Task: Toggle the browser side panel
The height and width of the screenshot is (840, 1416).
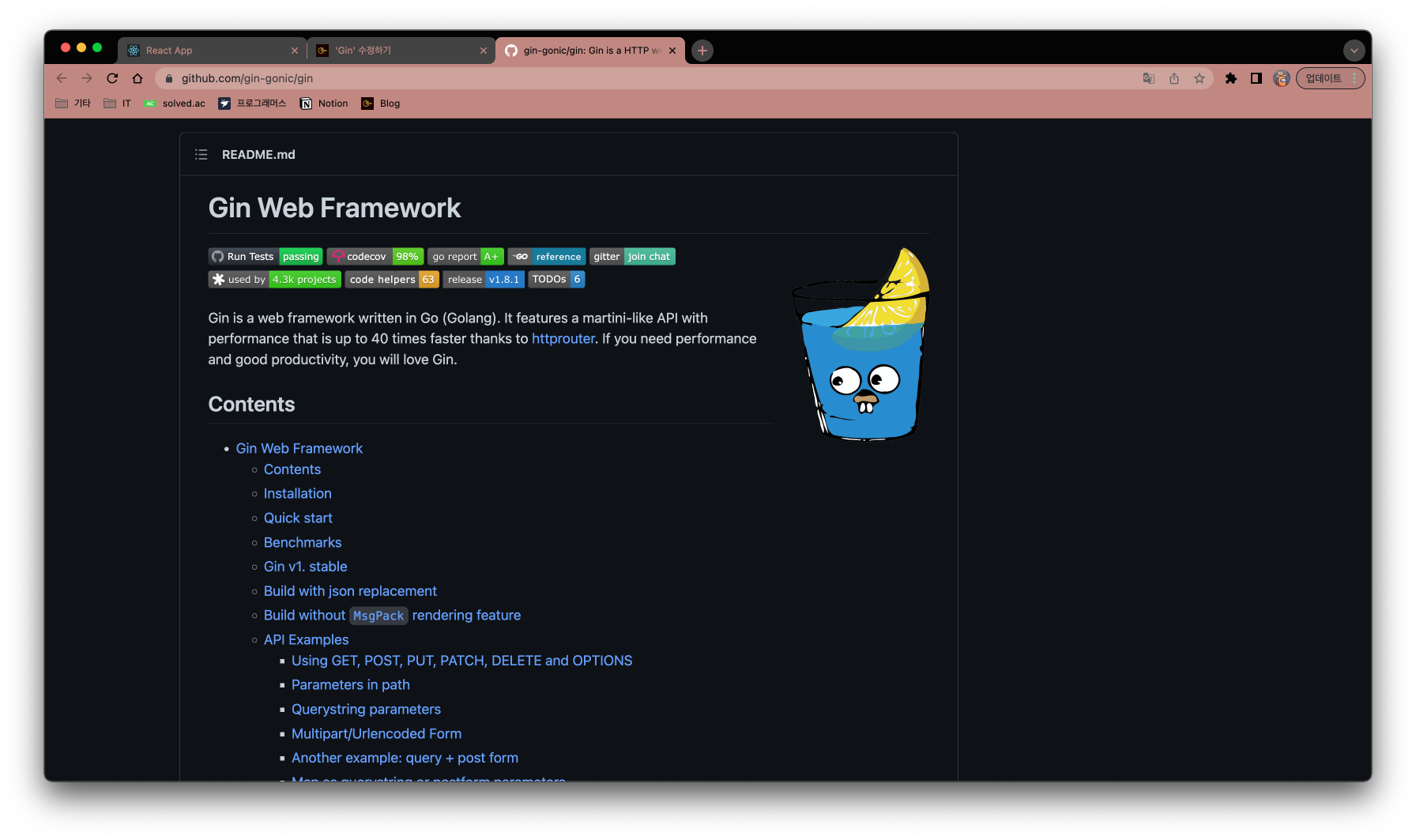Action: [x=1256, y=78]
